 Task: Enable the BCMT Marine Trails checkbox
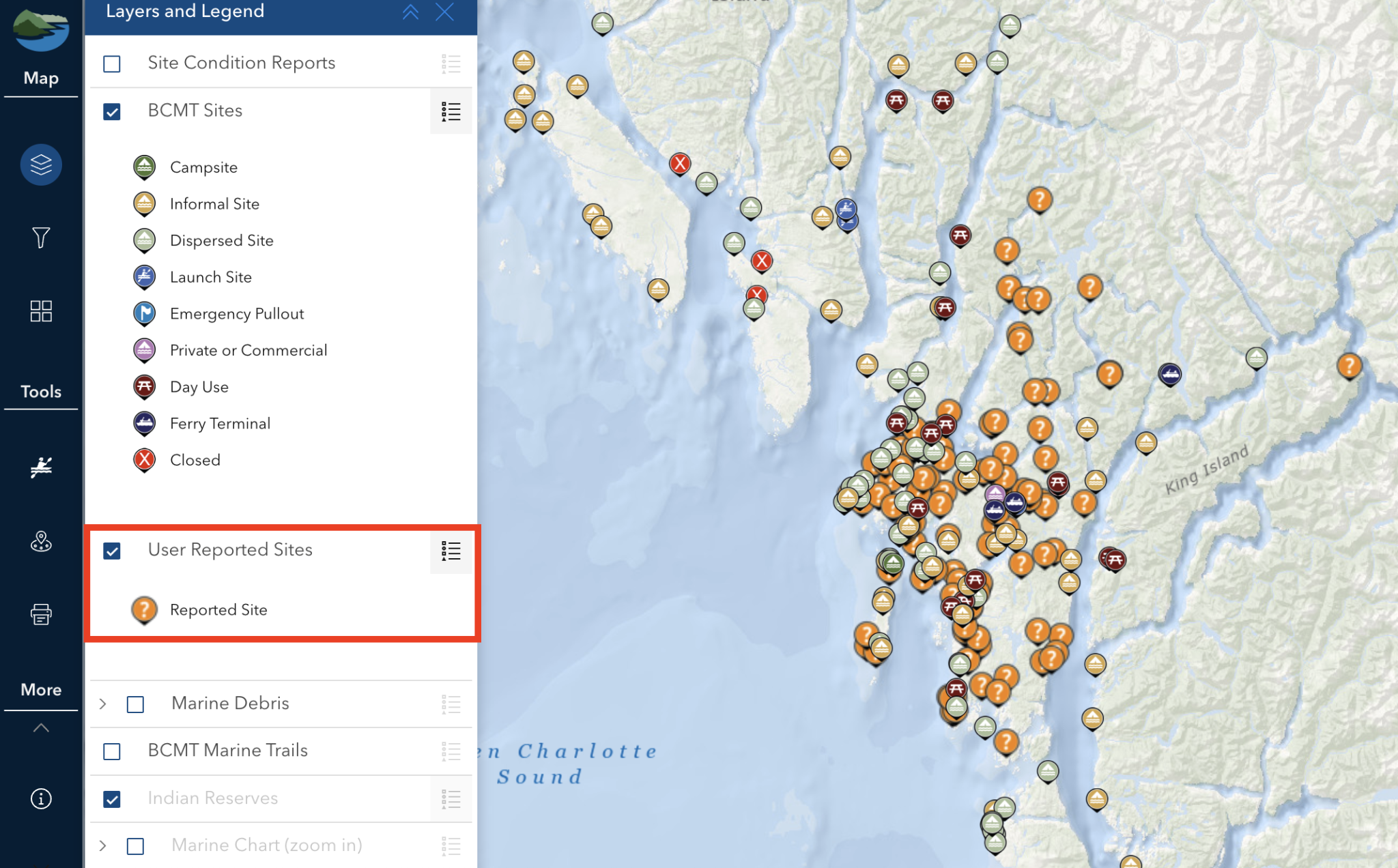click(x=112, y=751)
